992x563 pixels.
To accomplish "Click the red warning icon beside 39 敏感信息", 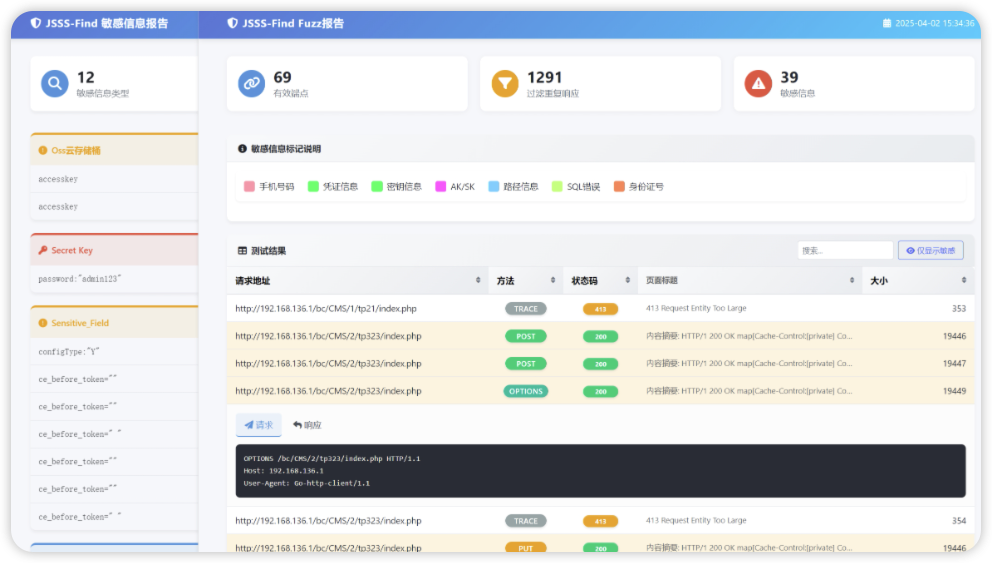I will pyautogui.click(x=758, y=84).
